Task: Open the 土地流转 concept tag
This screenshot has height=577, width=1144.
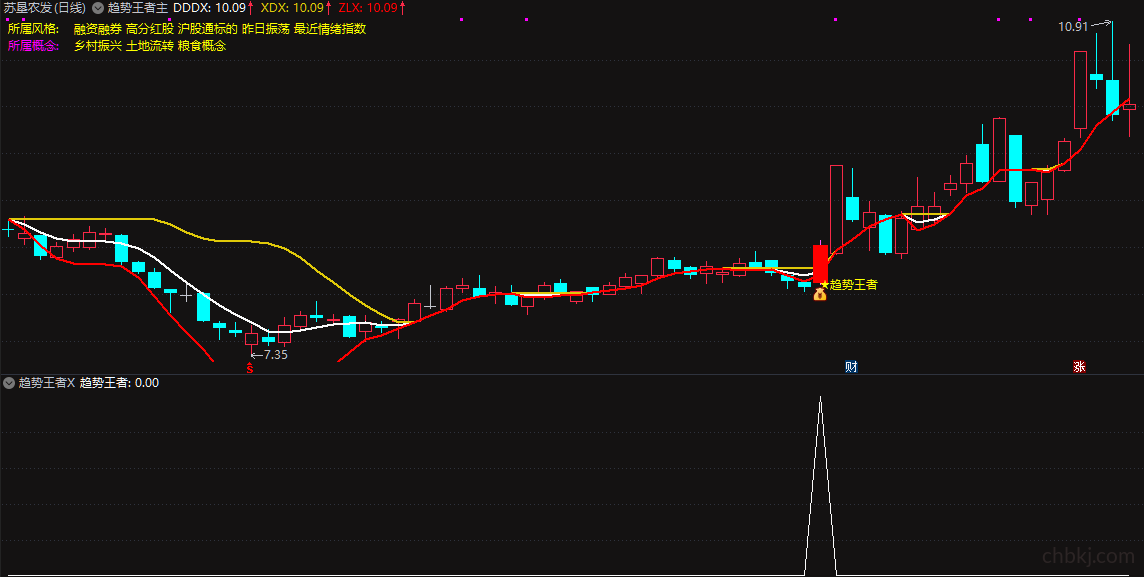Action: coord(150,46)
